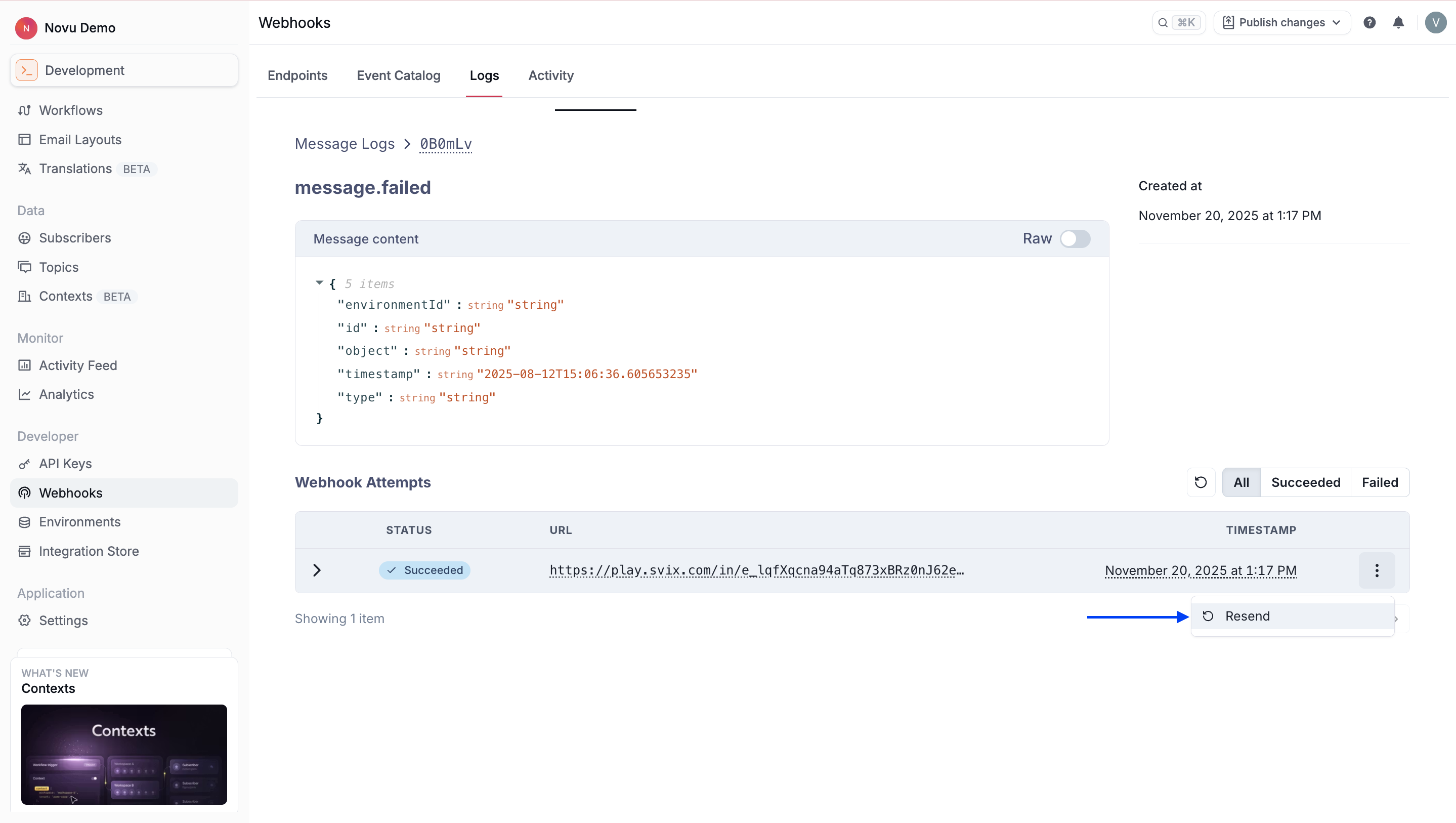Select Resend from the context menu
1456x823 pixels.
(x=1247, y=616)
